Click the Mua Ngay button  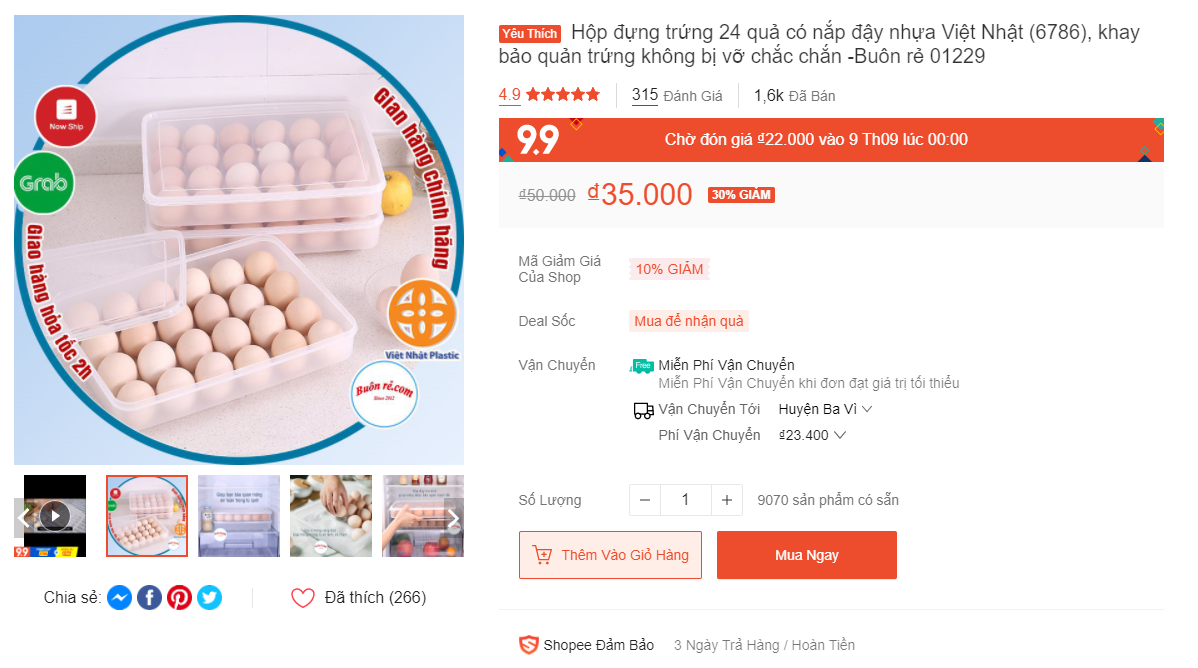[x=806, y=555]
